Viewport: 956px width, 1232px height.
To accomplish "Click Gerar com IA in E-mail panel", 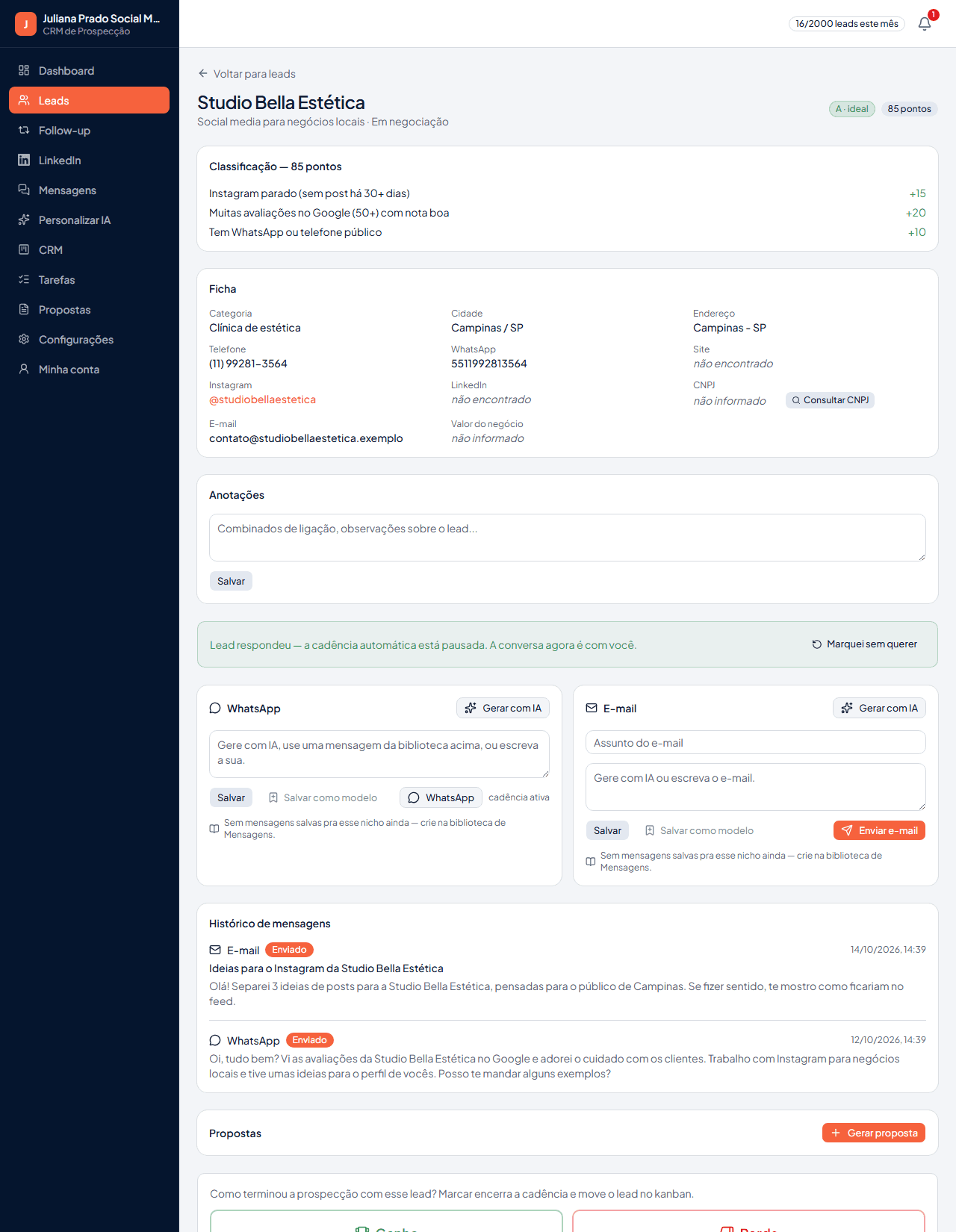I will click(879, 708).
